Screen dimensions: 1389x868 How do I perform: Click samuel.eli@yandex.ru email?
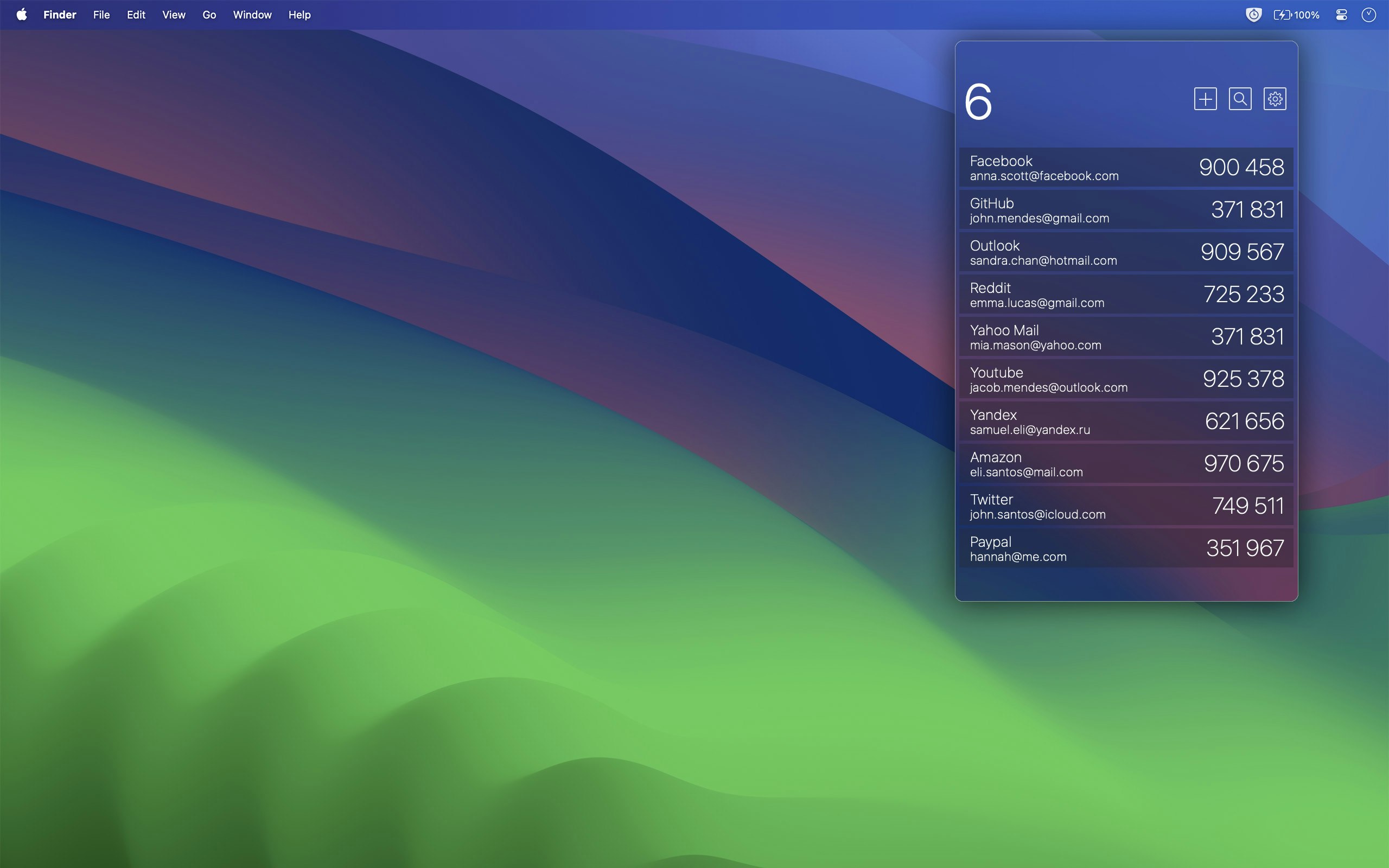click(x=1030, y=430)
